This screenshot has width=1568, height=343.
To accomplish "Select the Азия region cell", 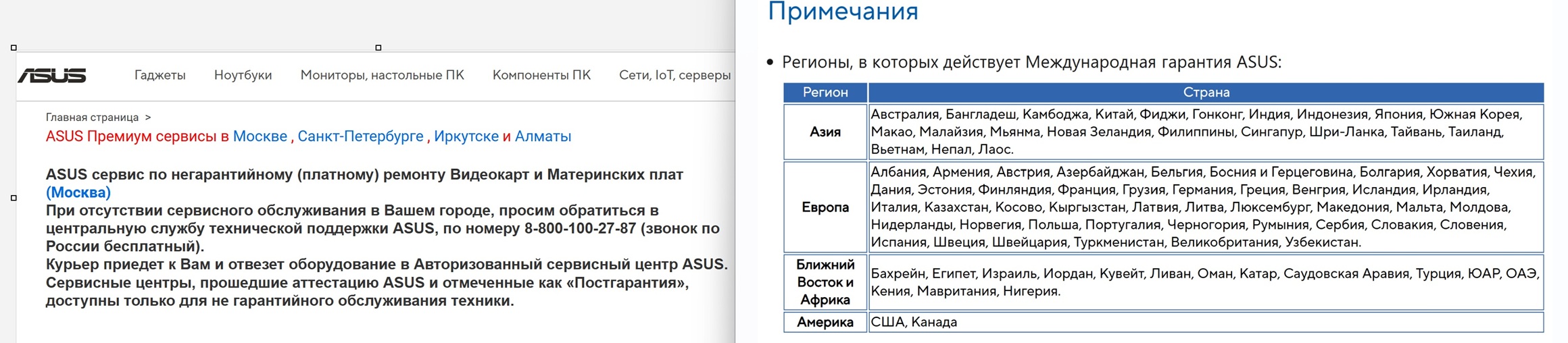I will coord(825,132).
